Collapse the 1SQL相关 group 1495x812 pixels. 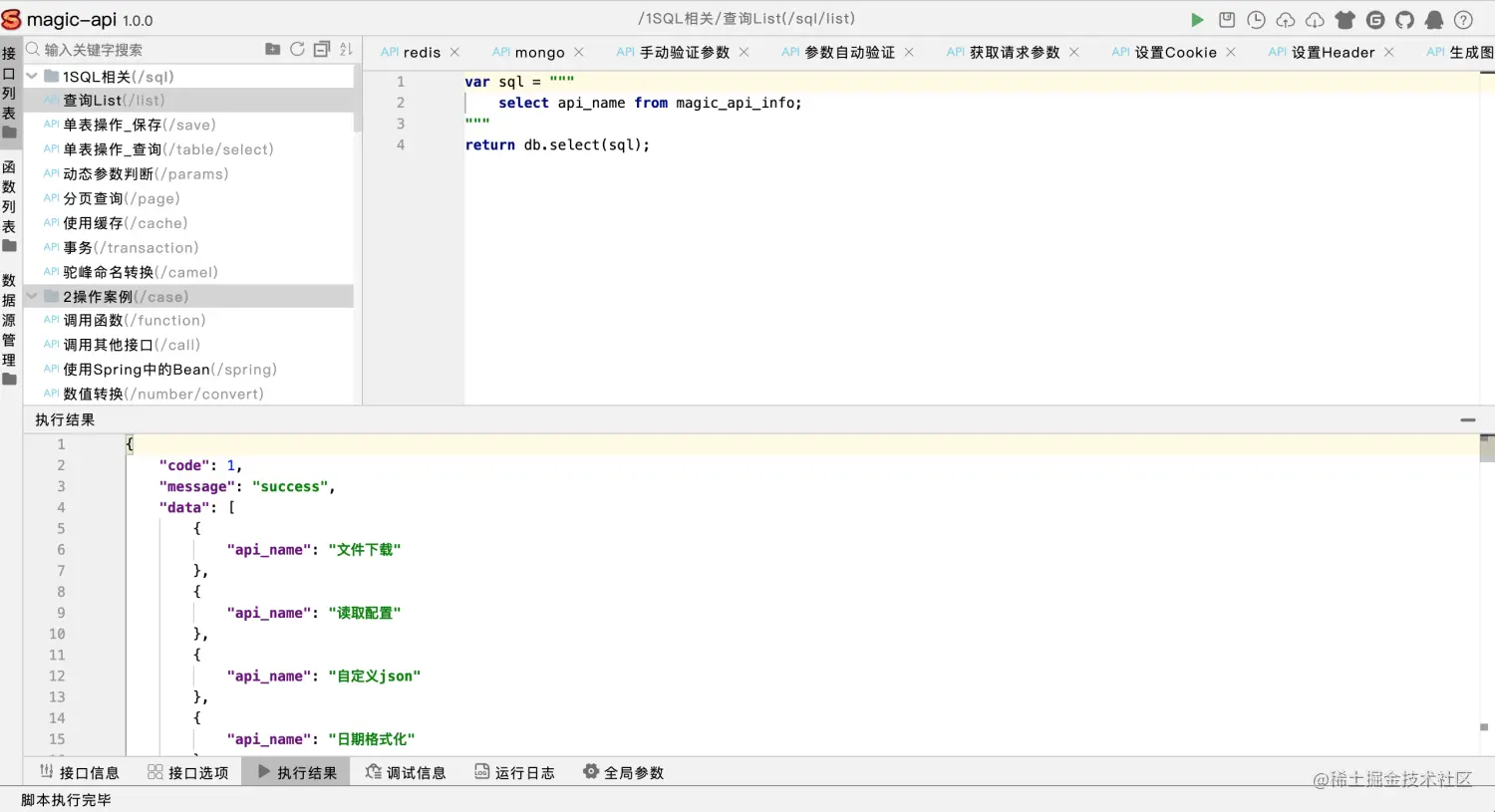[x=32, y=76]
